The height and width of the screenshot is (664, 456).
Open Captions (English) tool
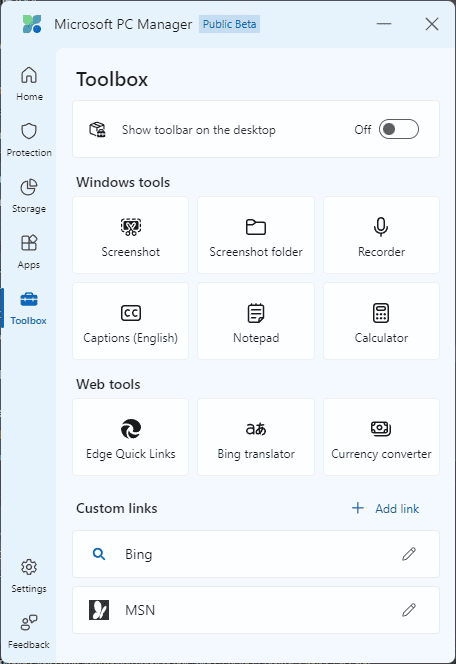[x=130, y=321]
